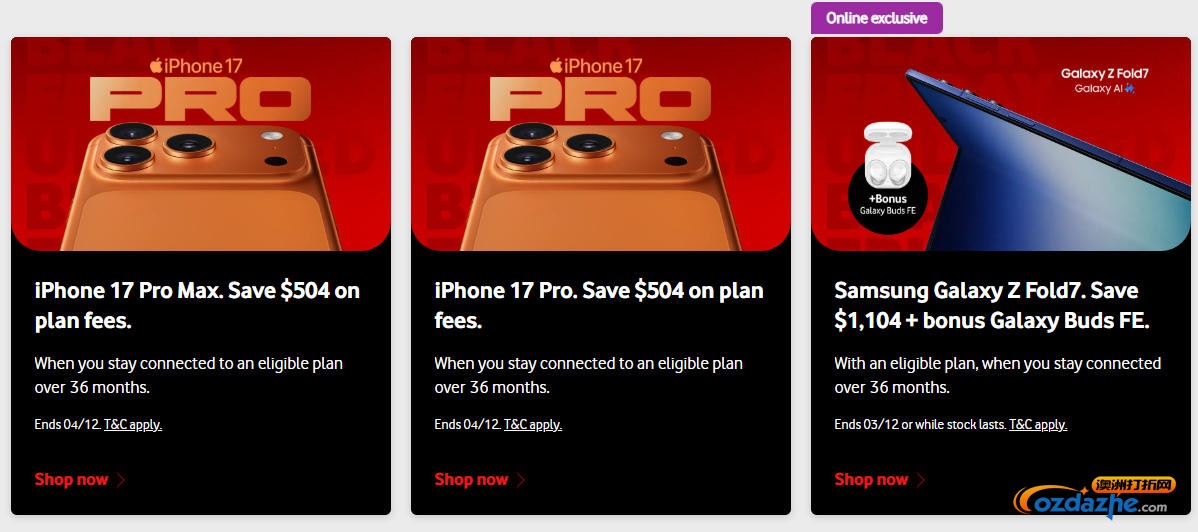Click Shop now for Galaxy Z Fold7
The width and height of the screenshot is (1198, 532).
[871, 479]
